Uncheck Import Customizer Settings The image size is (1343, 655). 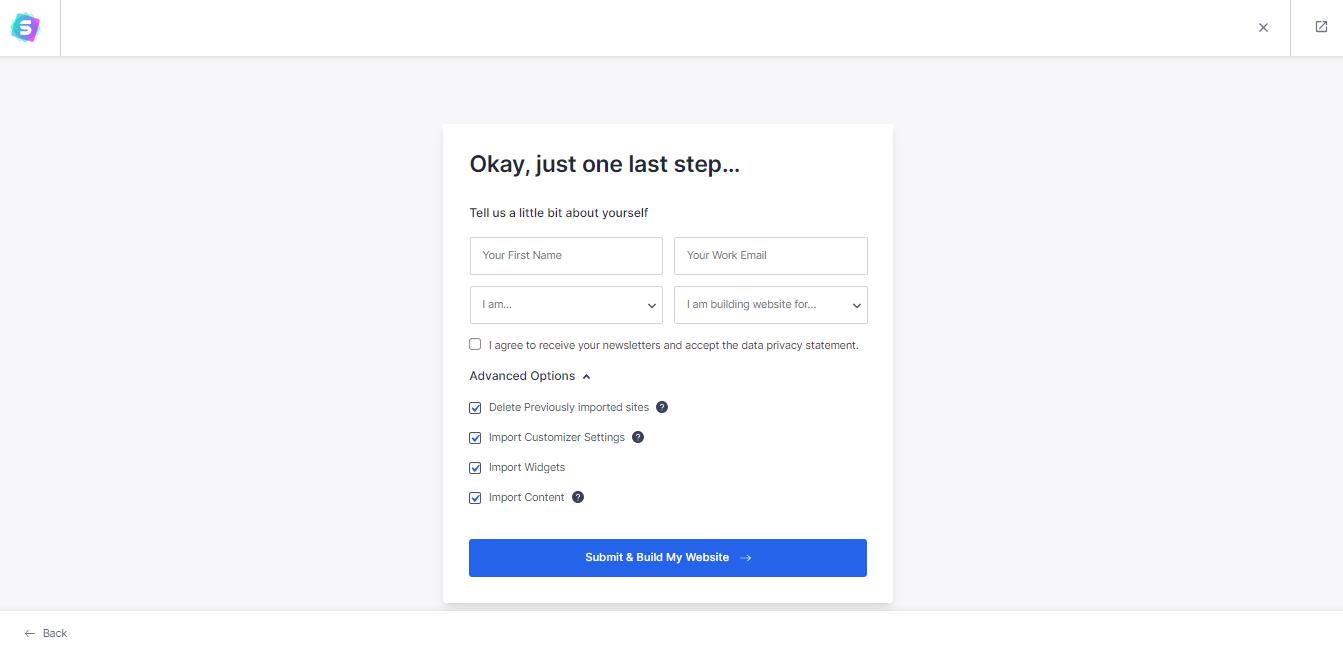click(475, 438)
